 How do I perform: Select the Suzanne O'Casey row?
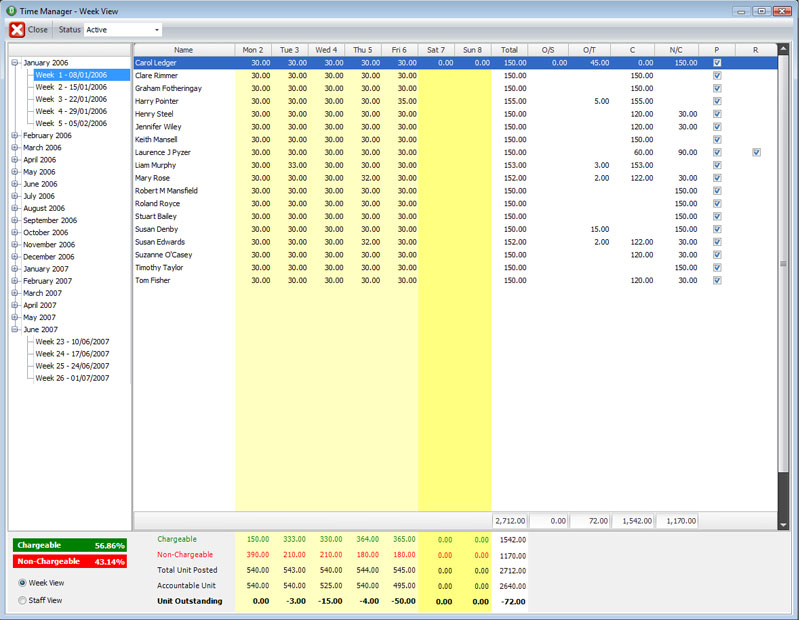(456, 255)
